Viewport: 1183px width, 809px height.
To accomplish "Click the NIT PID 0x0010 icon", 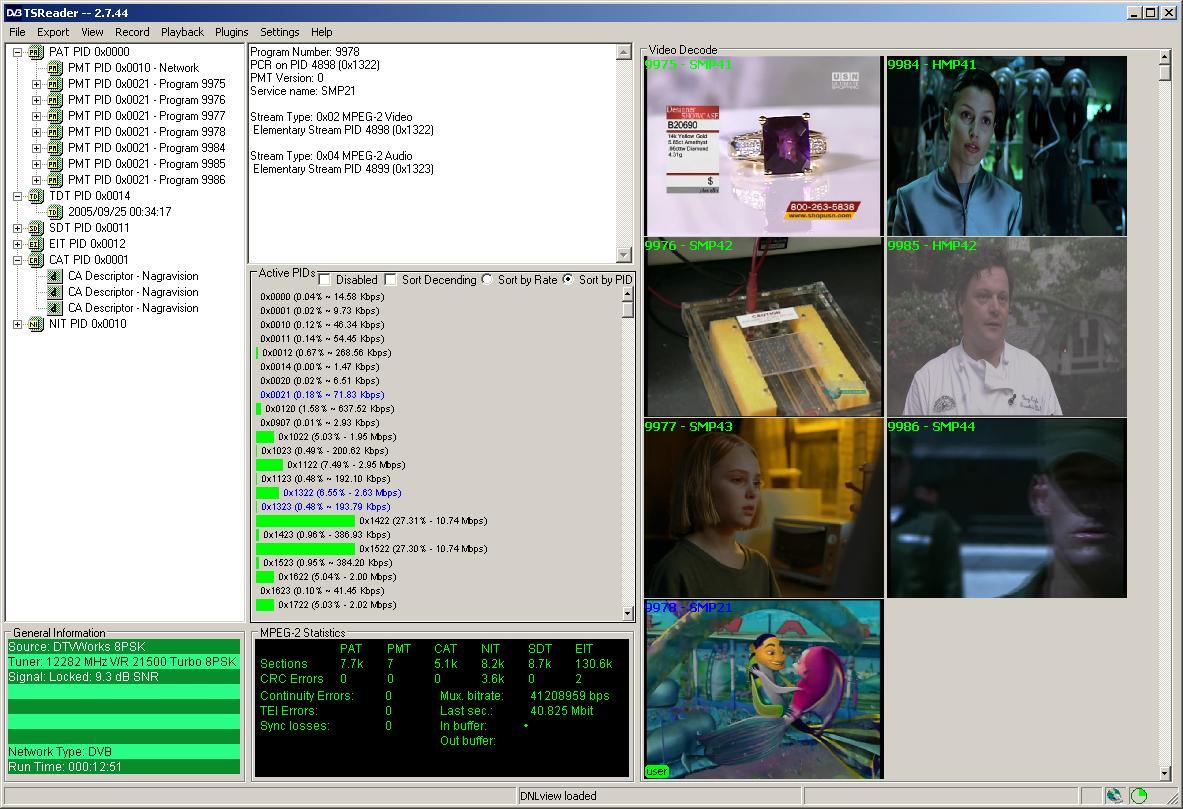I will click(x=35, y=325).
